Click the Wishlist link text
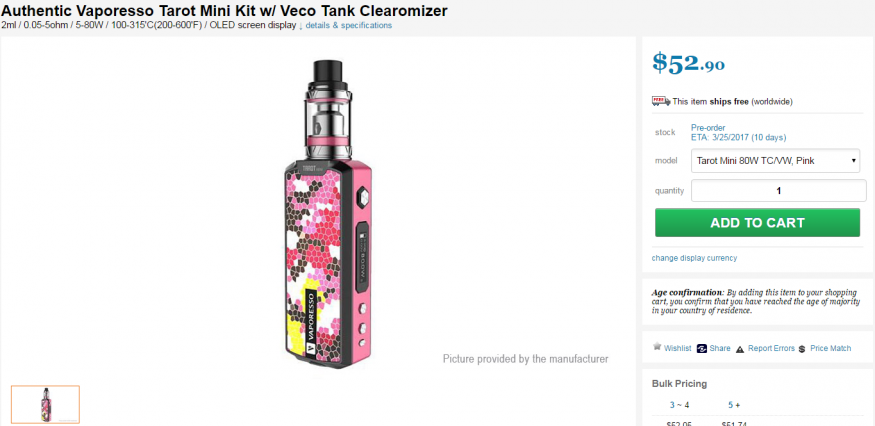This screenshot has width=875, height=426. click(677, 348)
